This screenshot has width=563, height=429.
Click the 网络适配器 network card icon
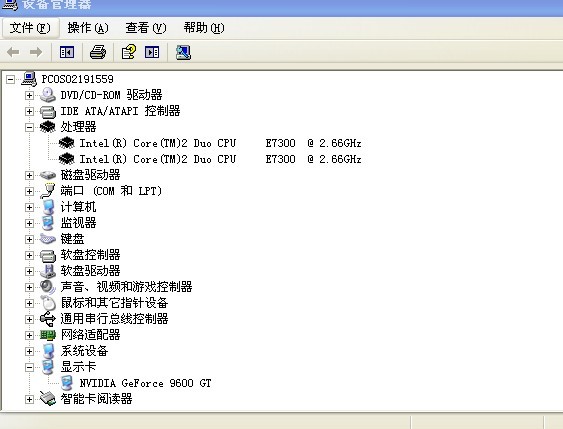(x=48, y=335)
